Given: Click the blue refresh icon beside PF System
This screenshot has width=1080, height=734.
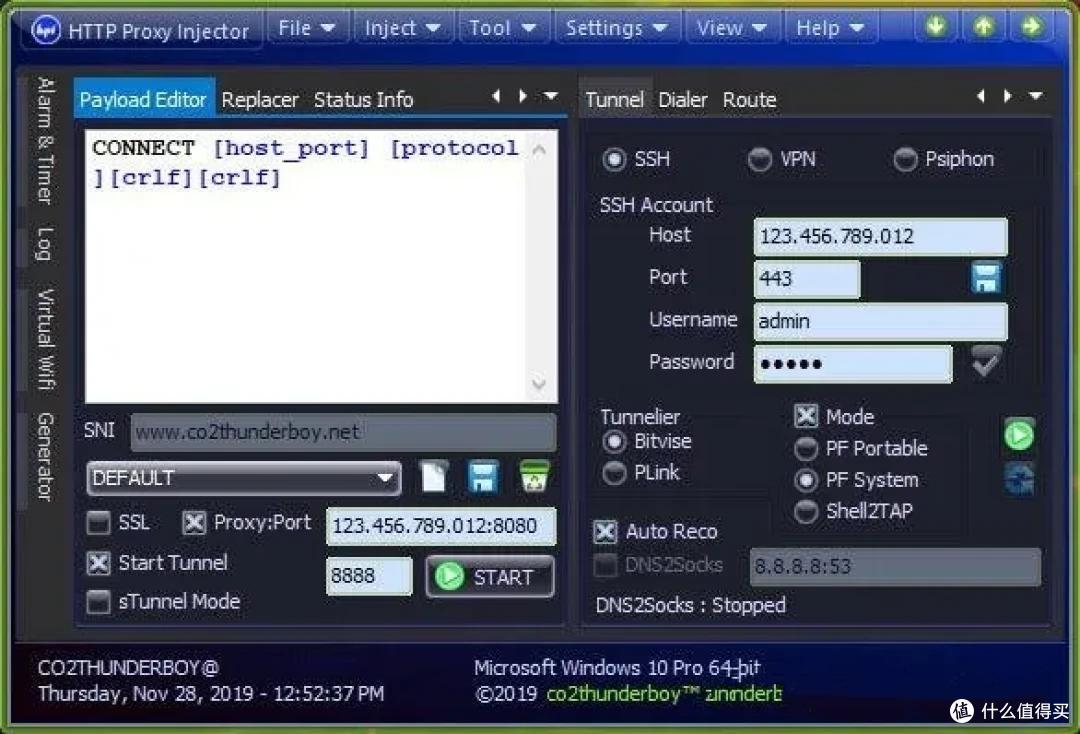Looking at the screenshot, I should [1019, 479].
